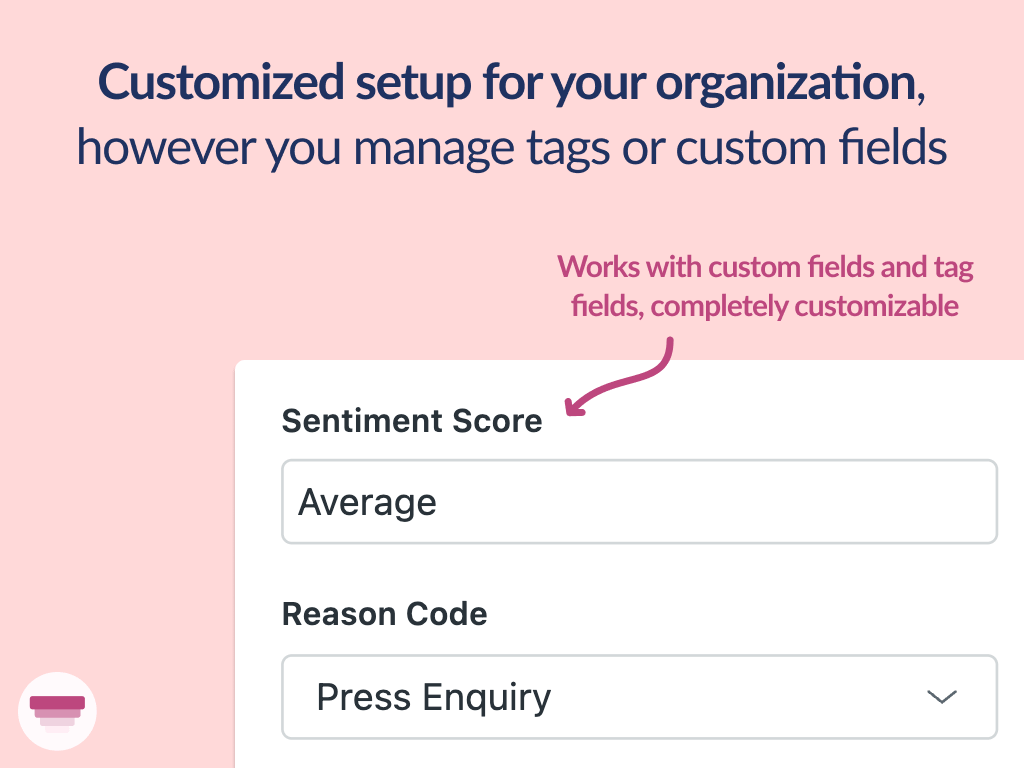This screenshot has height=768, width=1024.
Task: Click the Reason Code field label
Action: click(385, 614)
